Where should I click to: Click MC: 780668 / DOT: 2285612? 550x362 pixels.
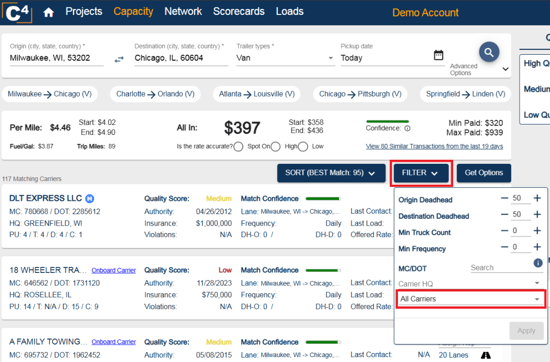tap(55, 212)
